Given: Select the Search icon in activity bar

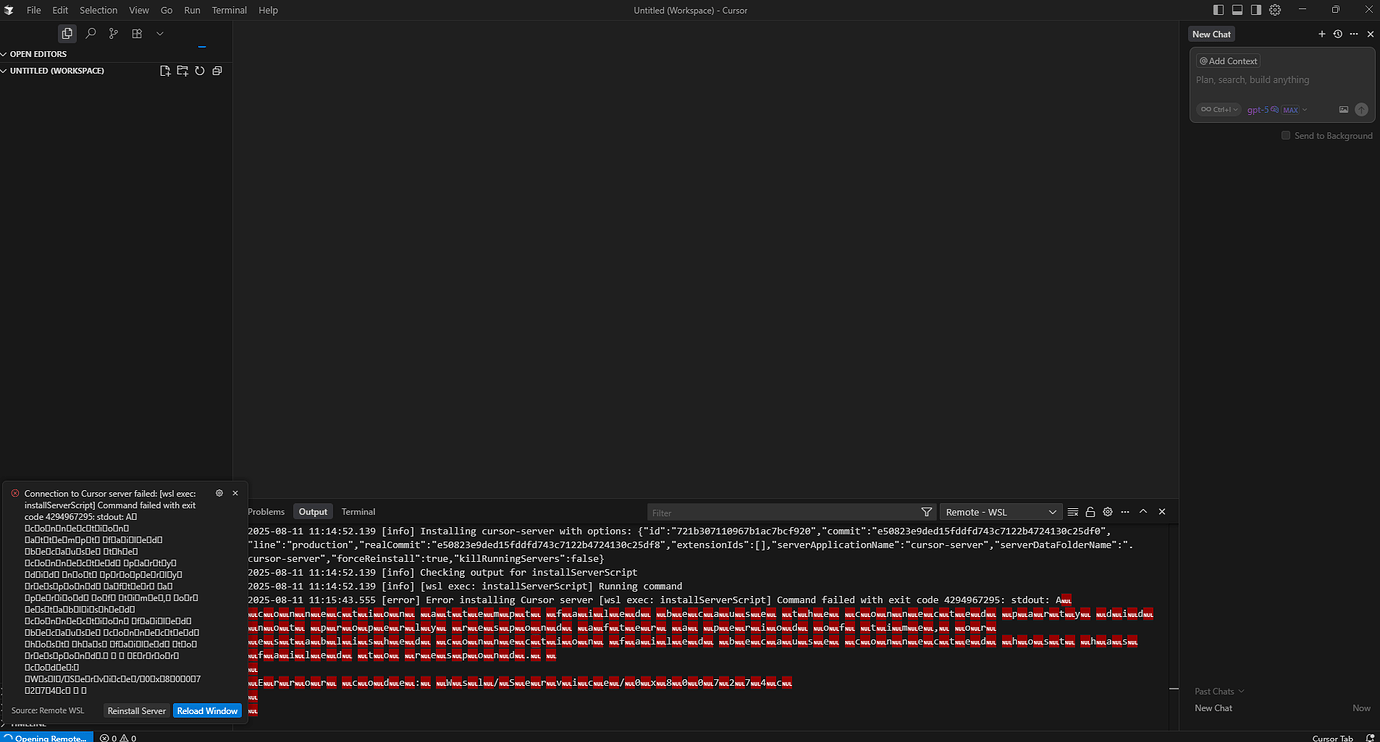Looking at the screenshot, I should point(89,33).
